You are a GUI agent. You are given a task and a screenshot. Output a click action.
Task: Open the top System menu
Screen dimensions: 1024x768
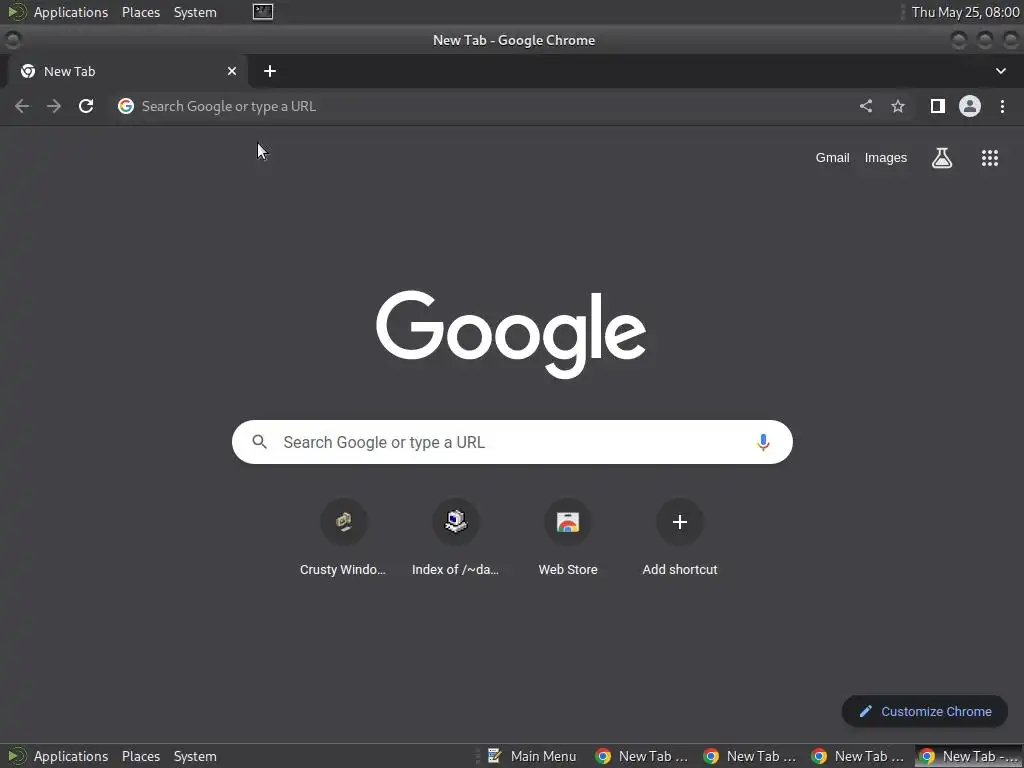(195, 12)
